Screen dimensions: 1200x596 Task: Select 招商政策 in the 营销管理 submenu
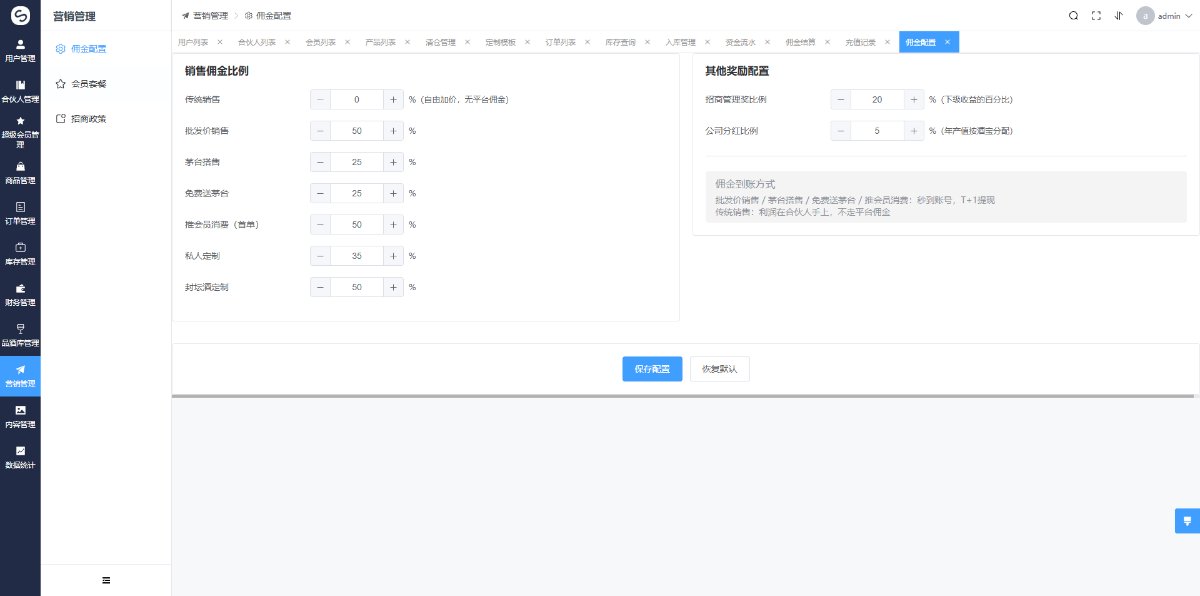coord(106,118)
